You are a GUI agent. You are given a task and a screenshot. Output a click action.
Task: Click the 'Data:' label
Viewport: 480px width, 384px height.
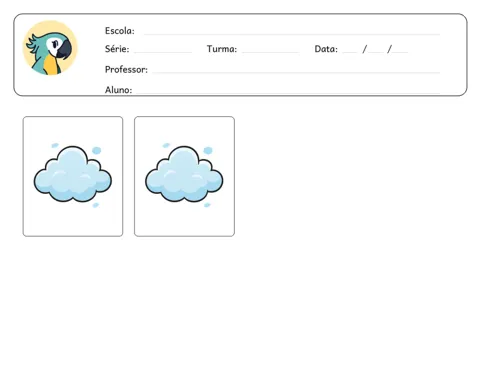[326, 49]
